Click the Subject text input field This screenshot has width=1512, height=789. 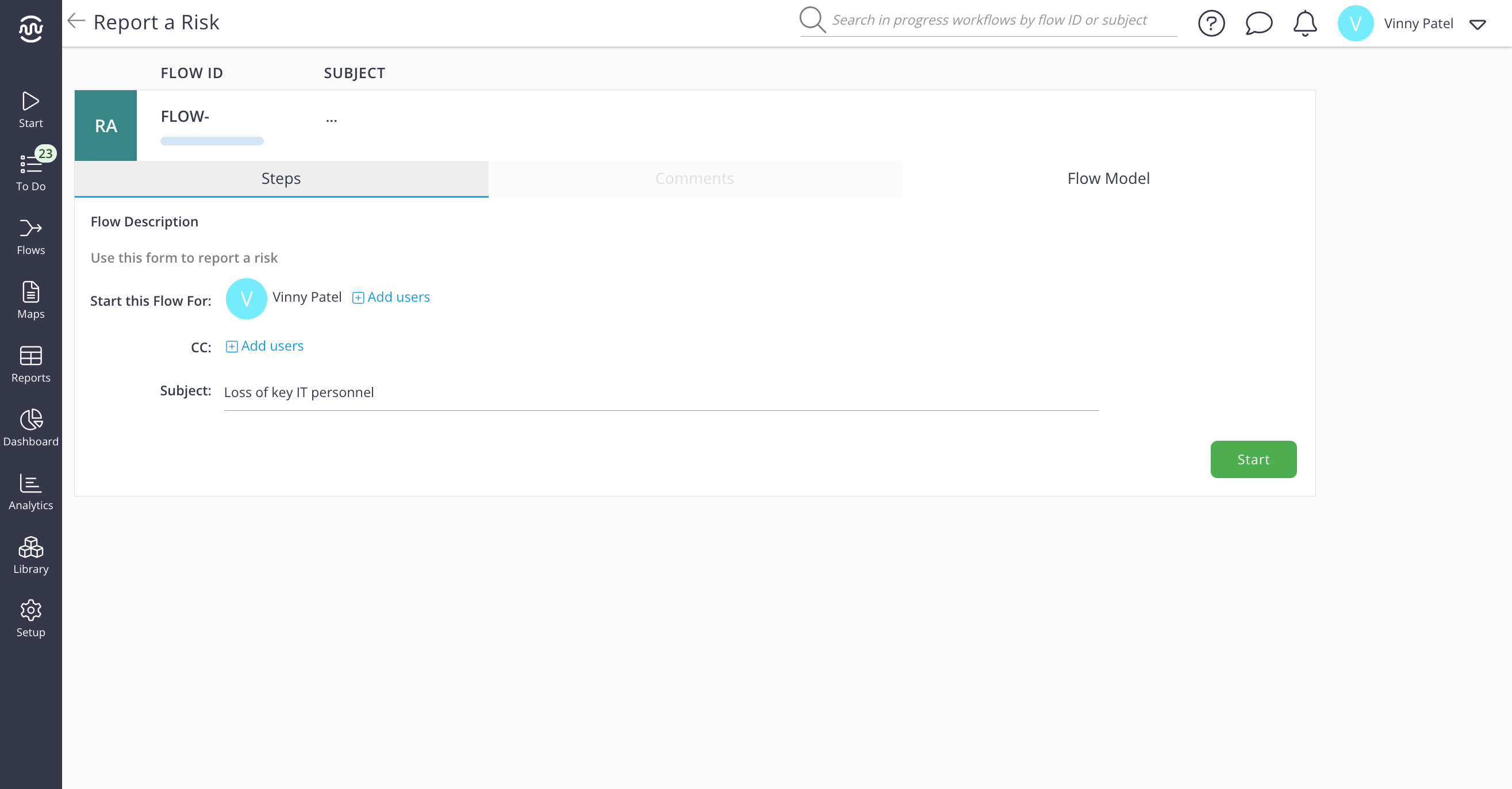[661, 392]
